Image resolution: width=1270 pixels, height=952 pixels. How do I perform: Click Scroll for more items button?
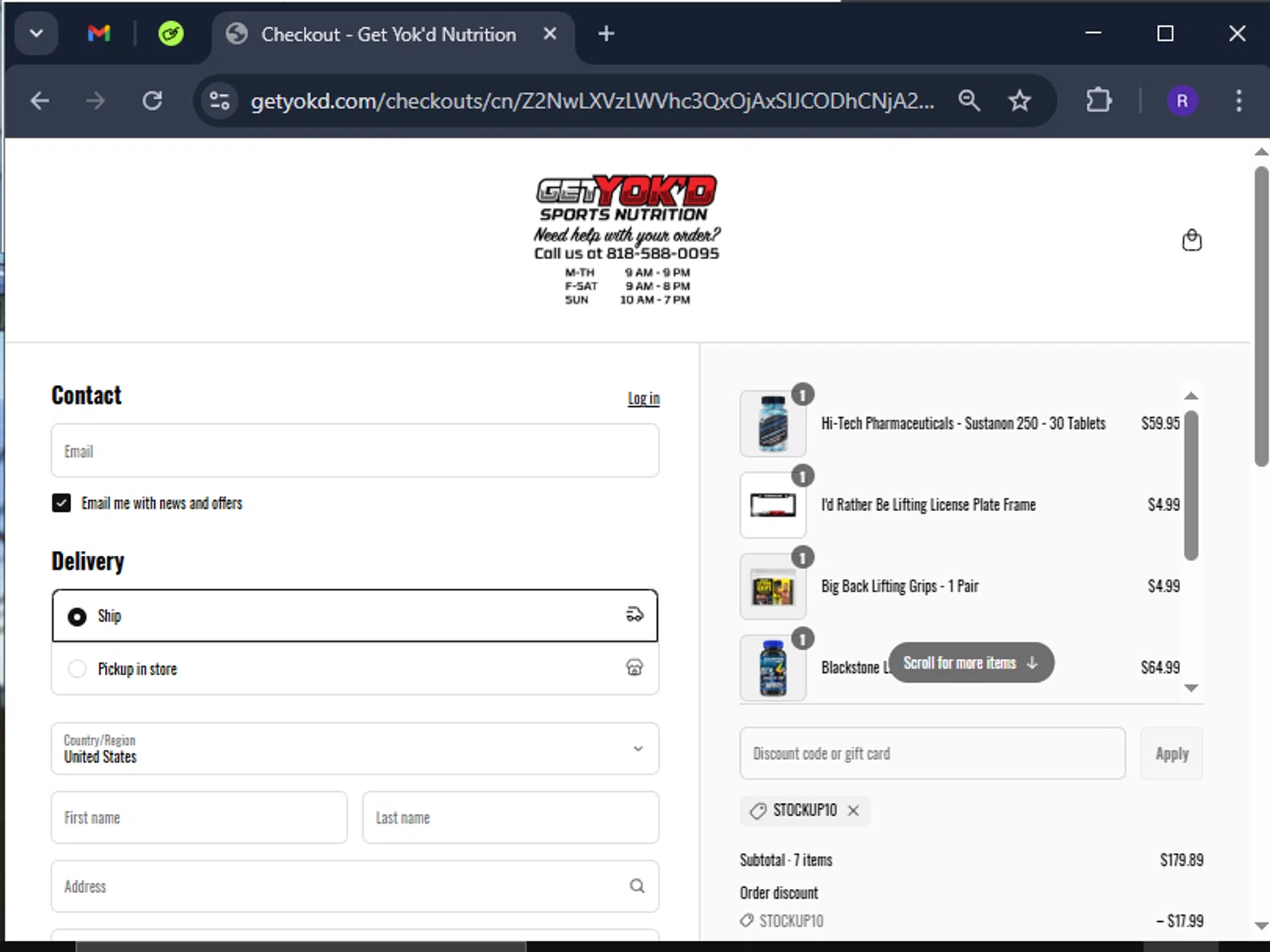coord(971,663)
